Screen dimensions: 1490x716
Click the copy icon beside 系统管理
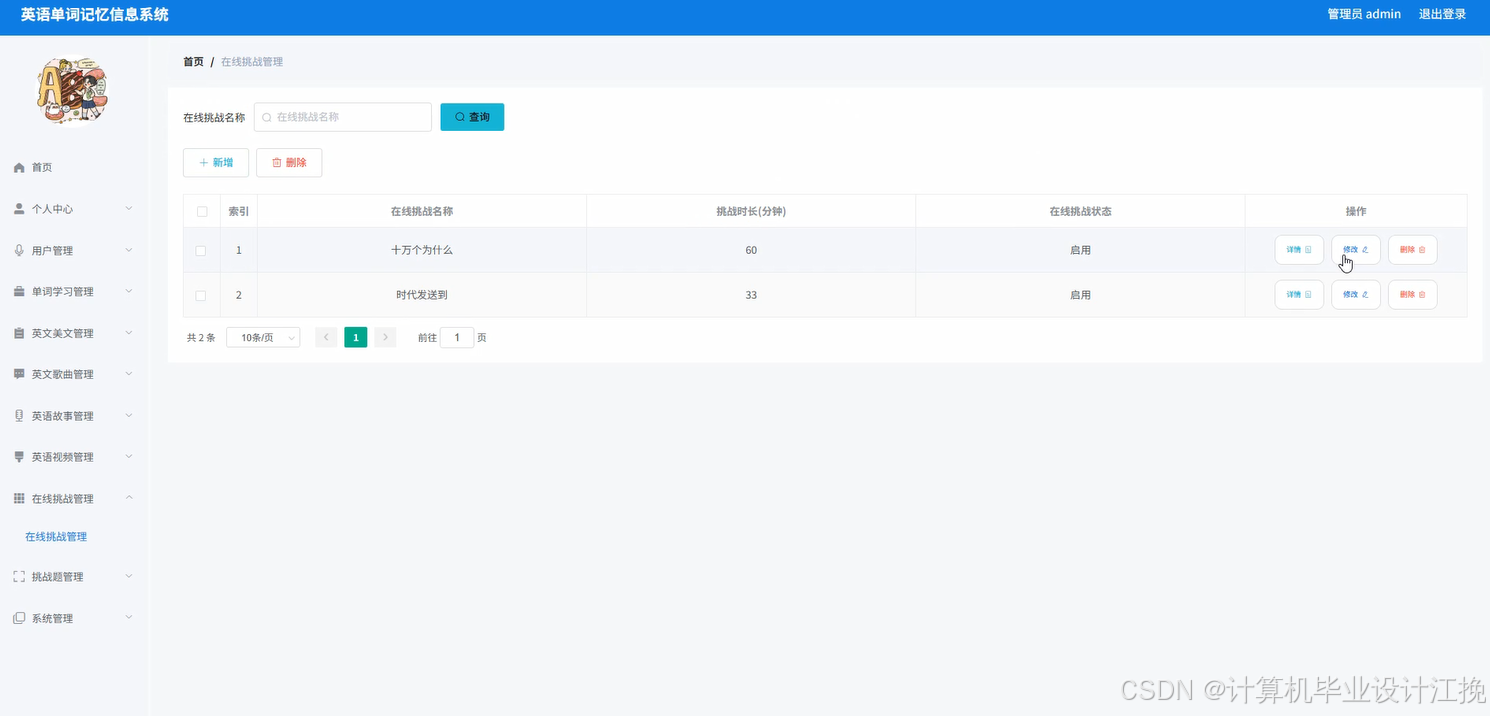click(19, 618)
